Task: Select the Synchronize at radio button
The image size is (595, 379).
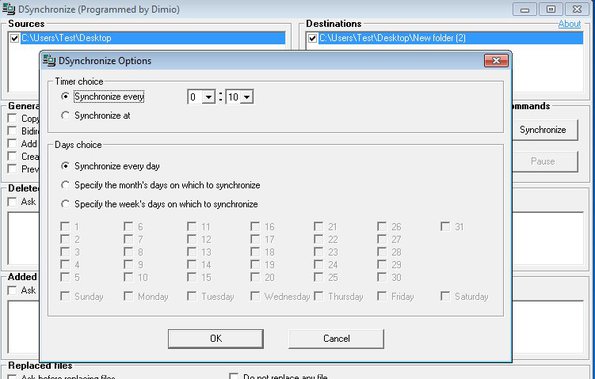Action: click(65, 115)
